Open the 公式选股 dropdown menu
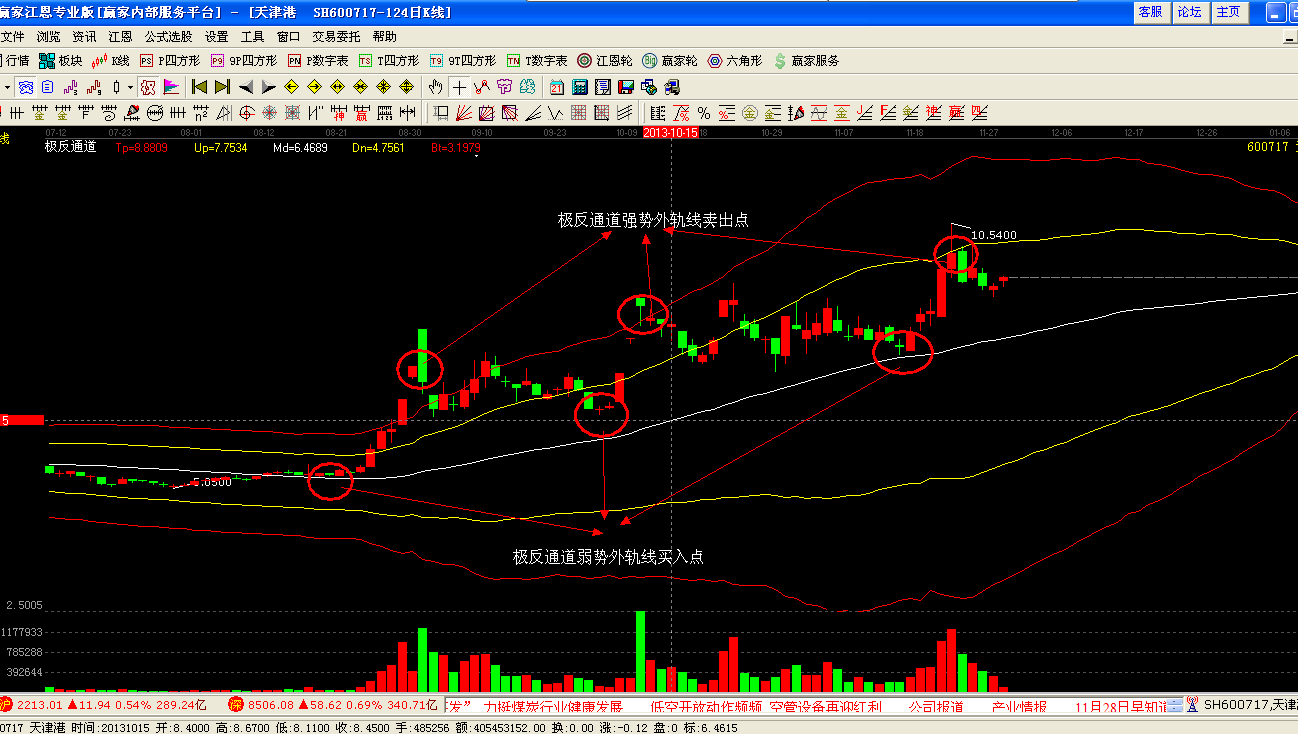This screenshot has height=734, width=1298. 167,37
